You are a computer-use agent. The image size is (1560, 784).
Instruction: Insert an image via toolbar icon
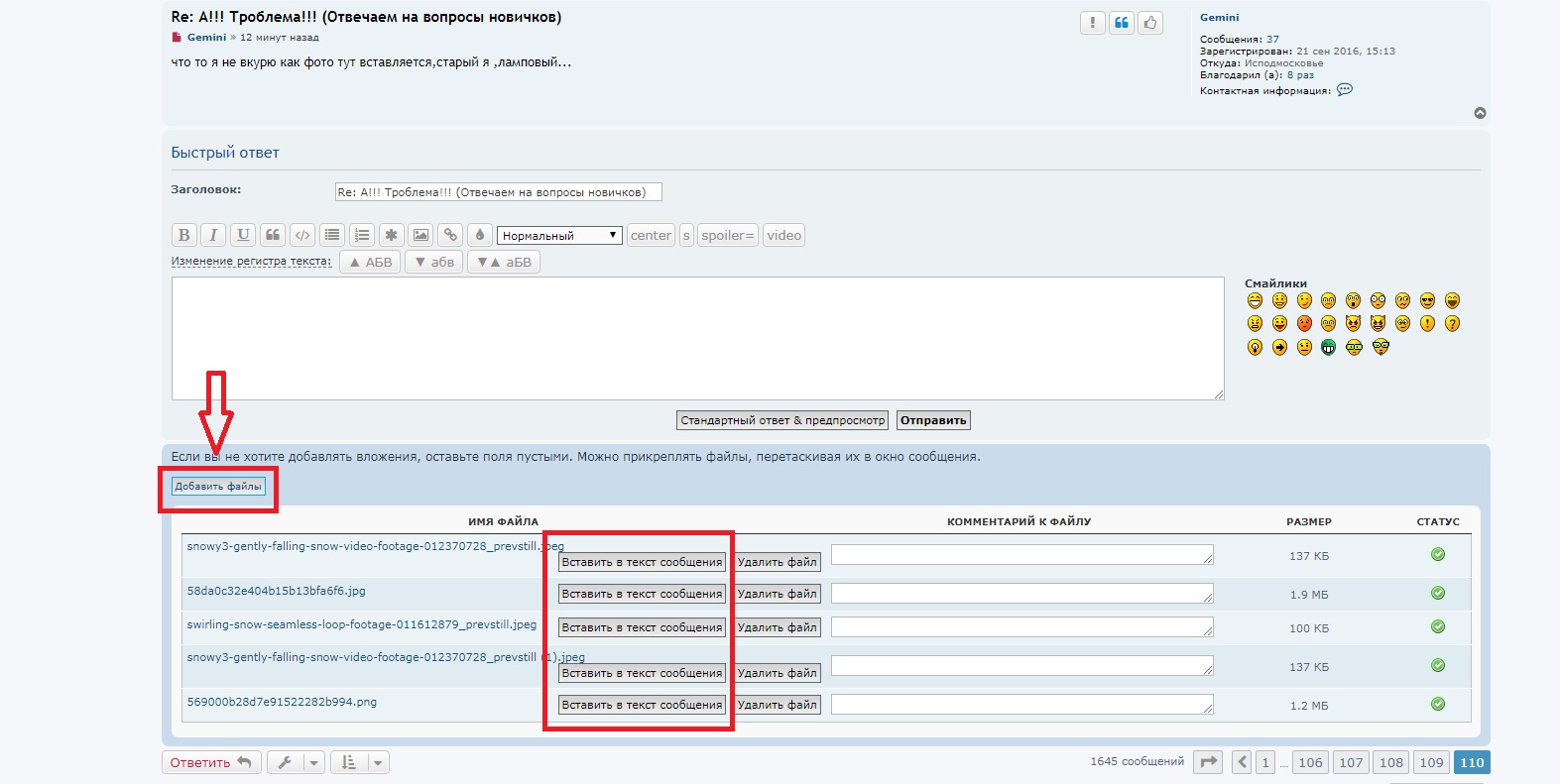[421, 235]
